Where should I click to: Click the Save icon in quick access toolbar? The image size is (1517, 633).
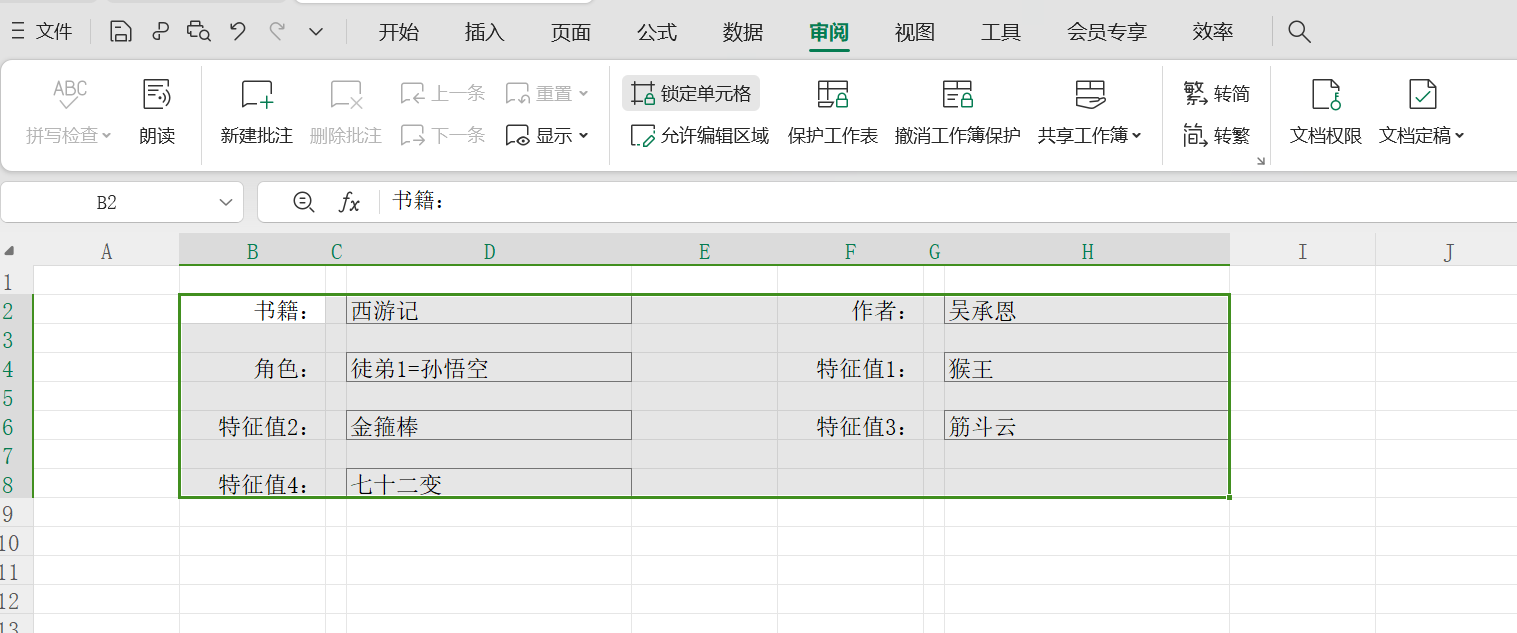pos(121,32)
